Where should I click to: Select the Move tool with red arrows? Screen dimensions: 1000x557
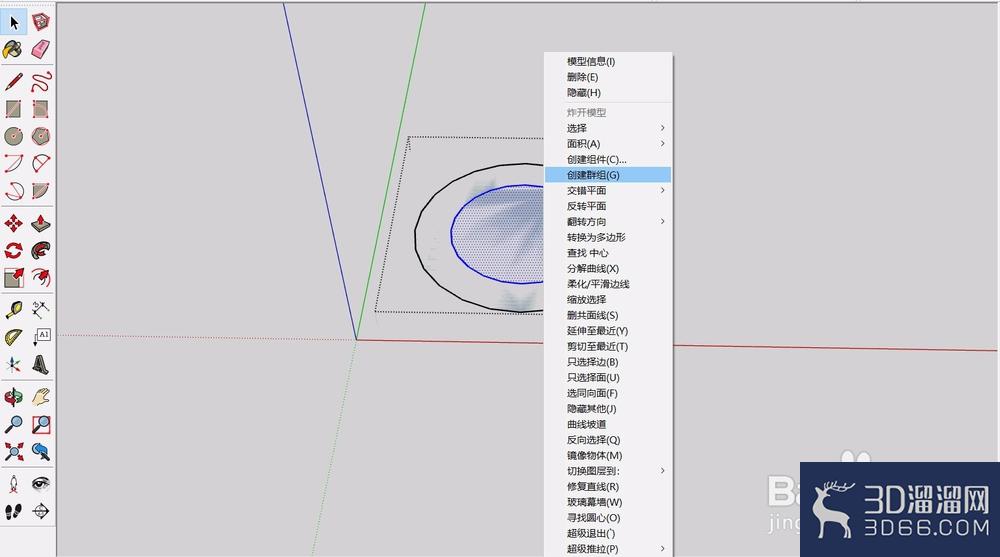pyautogui.click(x=13, y=223)
